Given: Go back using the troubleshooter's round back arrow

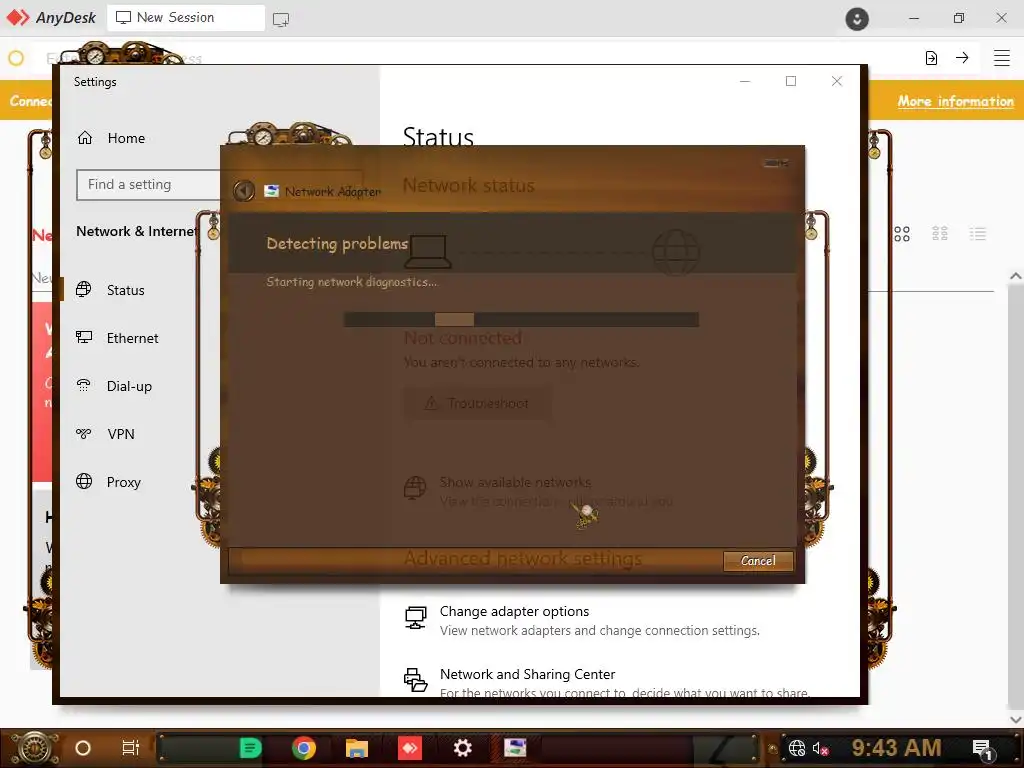Looking at the screenshot, I should [x=244, y=191].
